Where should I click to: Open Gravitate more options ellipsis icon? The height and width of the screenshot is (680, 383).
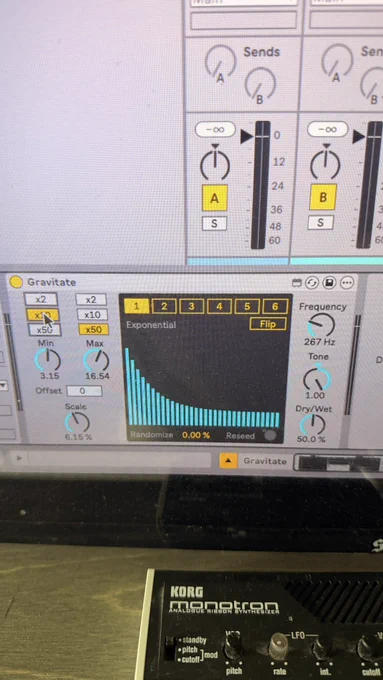tap(347, 283)
